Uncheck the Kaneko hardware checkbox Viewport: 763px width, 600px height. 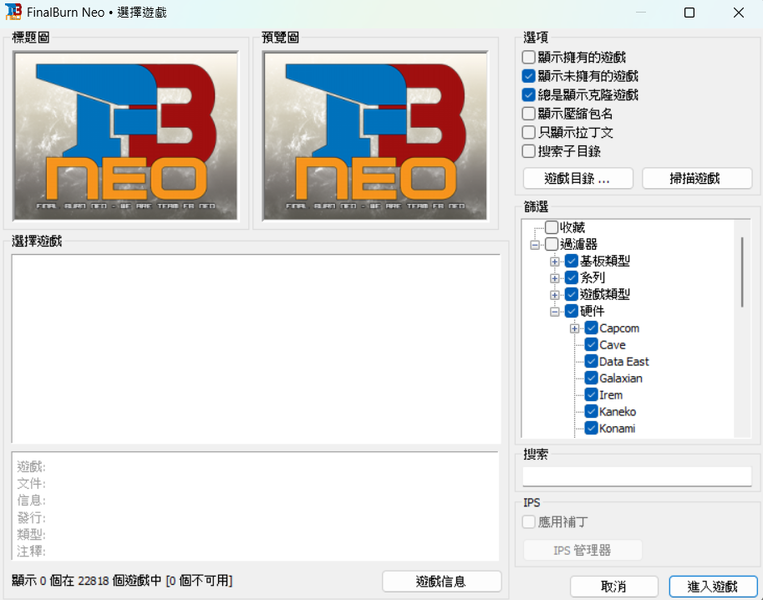[591, 412]
